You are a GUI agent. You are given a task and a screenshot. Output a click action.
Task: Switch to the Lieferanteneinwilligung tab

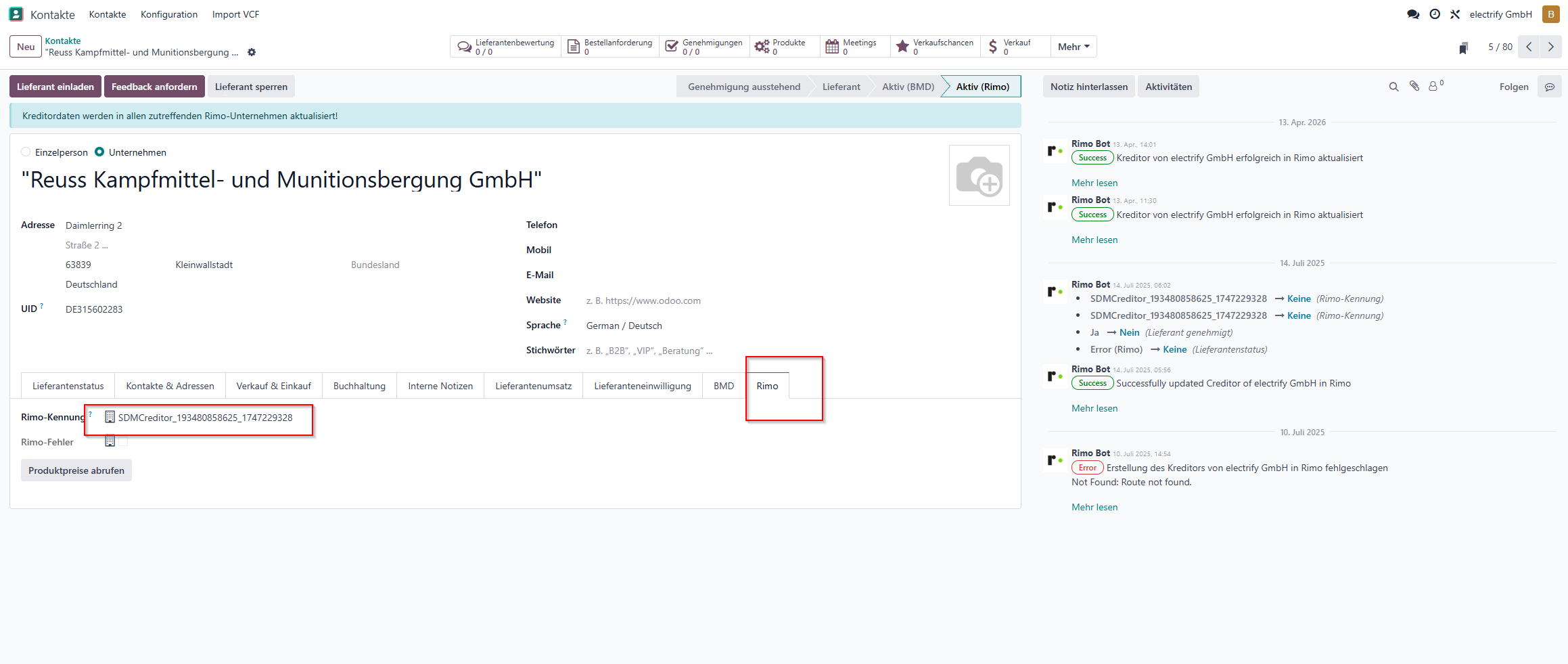pyautogui.click(x=643, y=386)
